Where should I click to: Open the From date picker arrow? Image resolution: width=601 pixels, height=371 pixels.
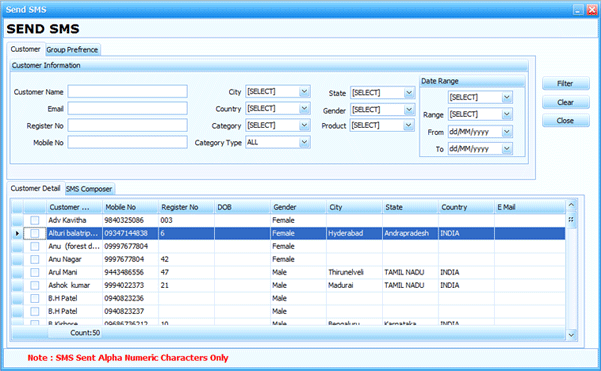click(507, 132)
